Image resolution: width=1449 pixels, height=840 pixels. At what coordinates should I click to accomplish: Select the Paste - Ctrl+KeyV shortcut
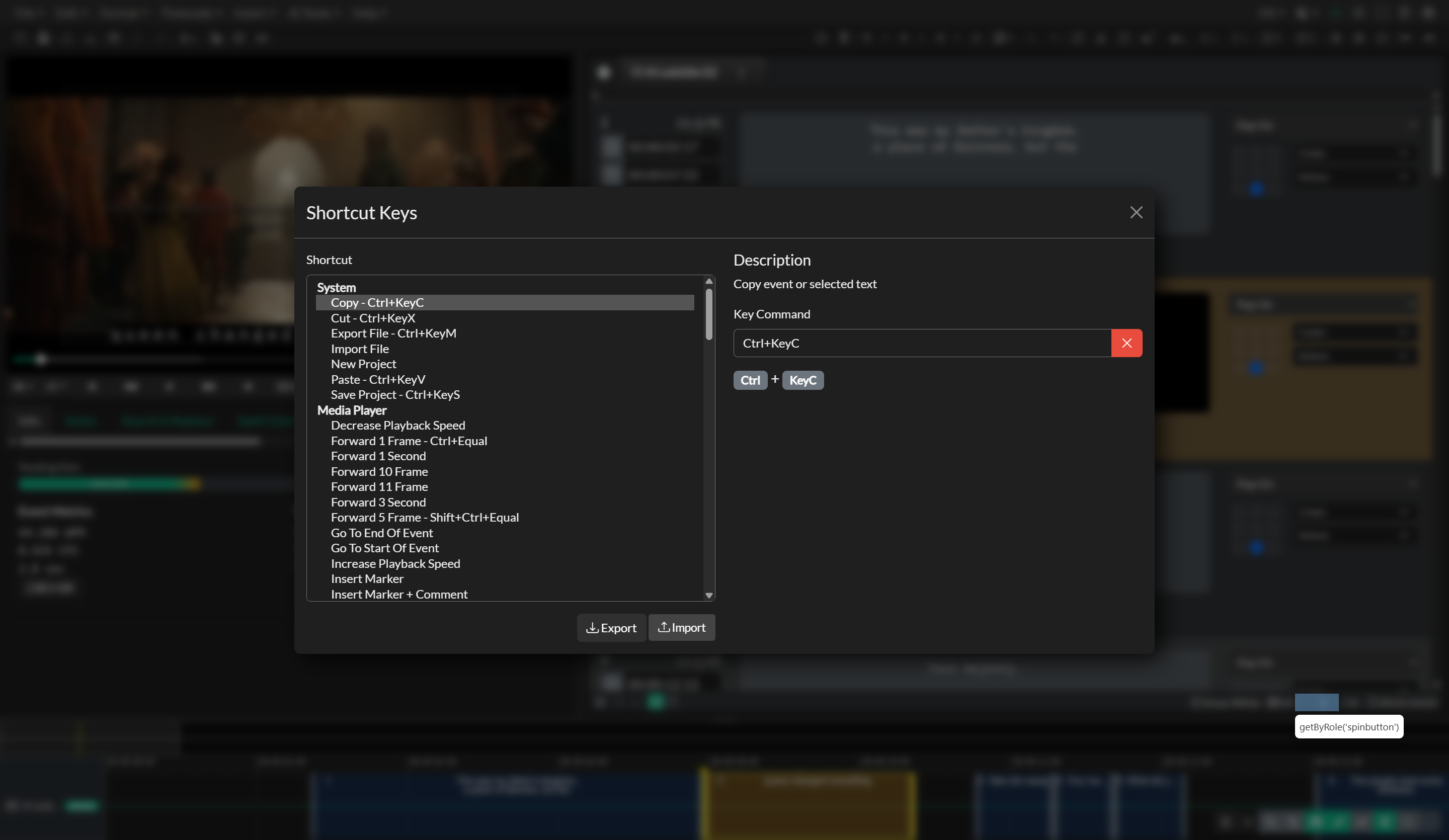pos(505,379)
